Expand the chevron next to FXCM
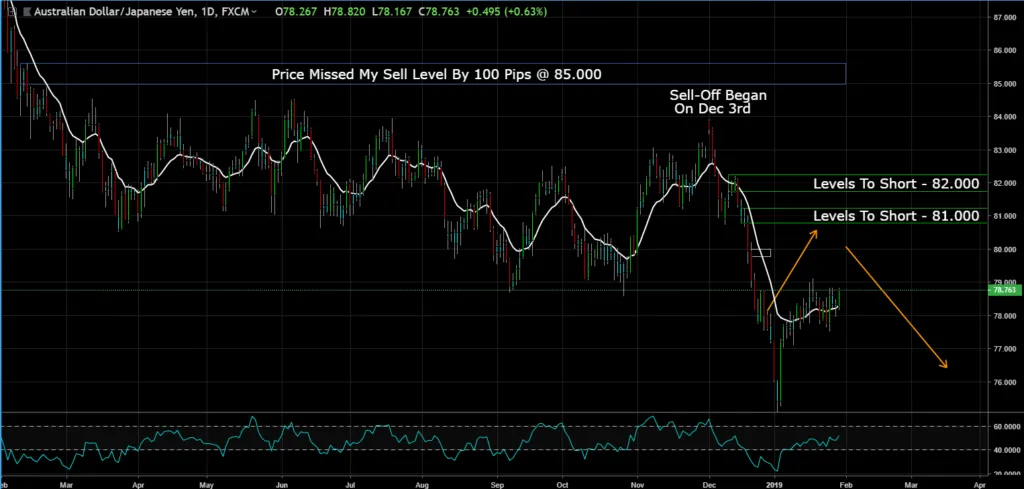The width and height of the screenshot is (1024, 489). coord(254,12)
